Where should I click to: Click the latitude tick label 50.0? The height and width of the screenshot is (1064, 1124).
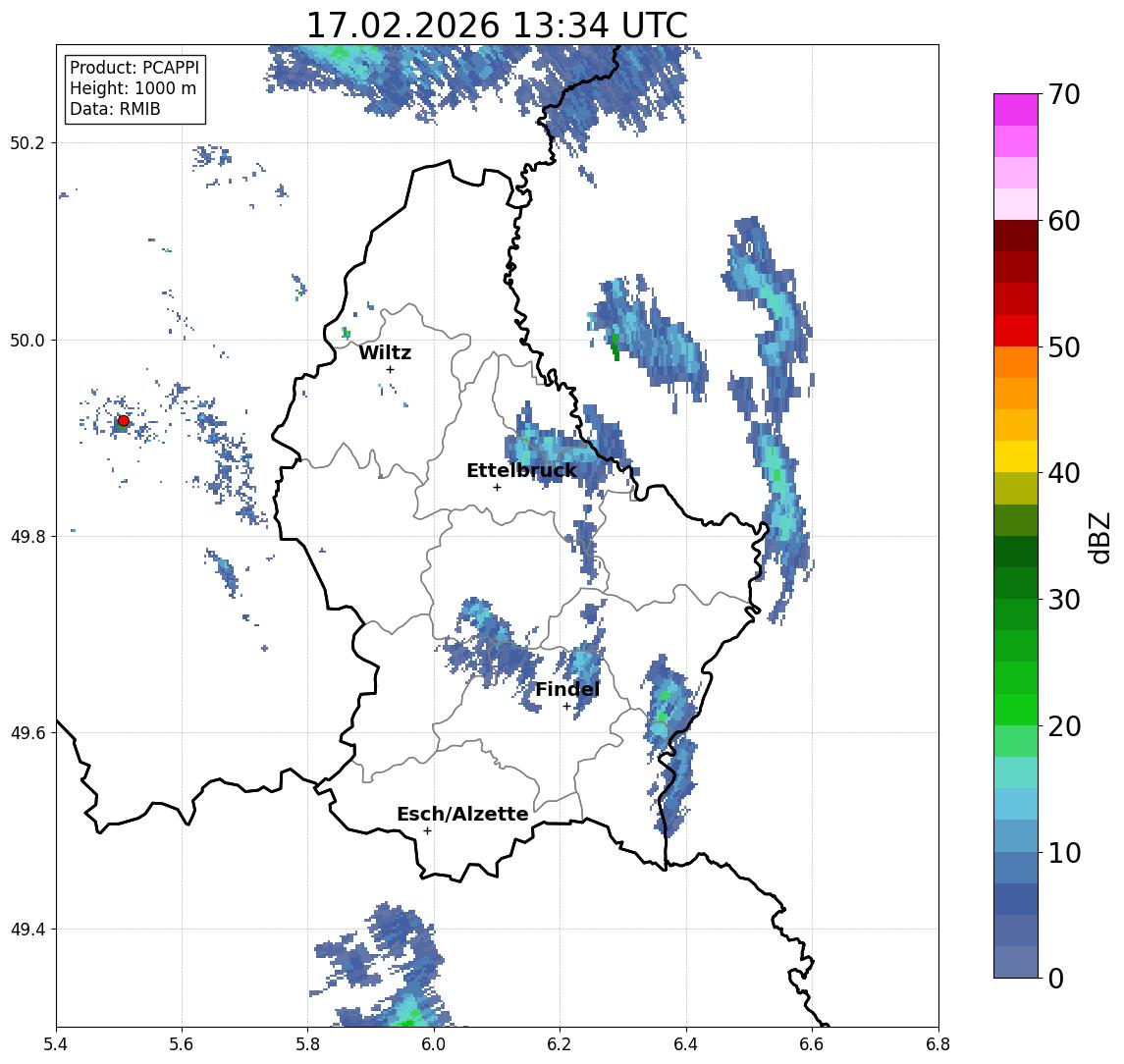(x=27, y=340)
